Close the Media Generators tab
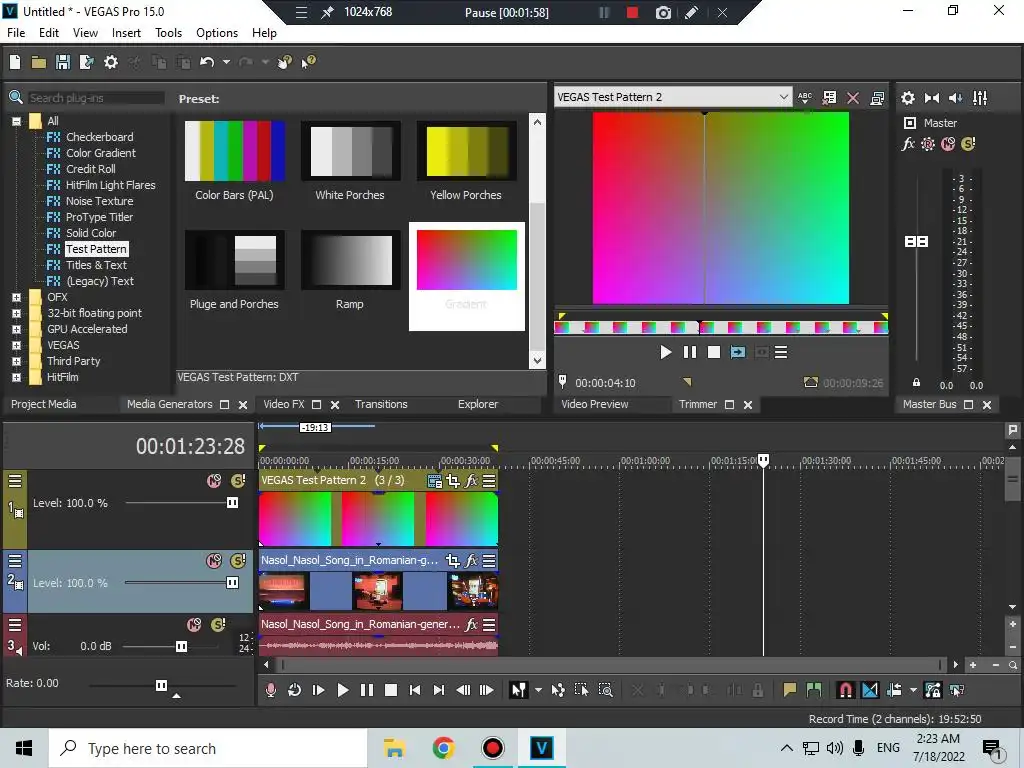This screenshot has height=768, width=1024. click(243, 405)
